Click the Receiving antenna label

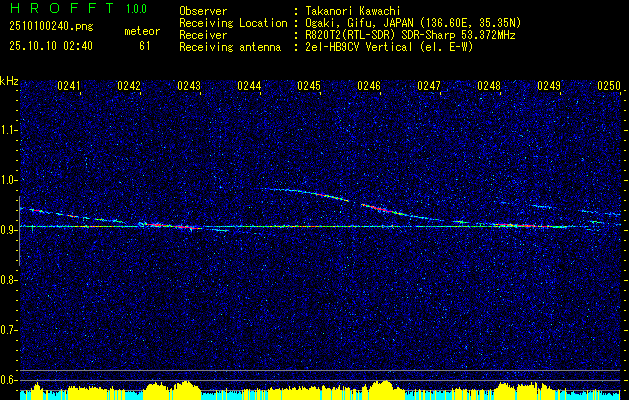point(230,47)
